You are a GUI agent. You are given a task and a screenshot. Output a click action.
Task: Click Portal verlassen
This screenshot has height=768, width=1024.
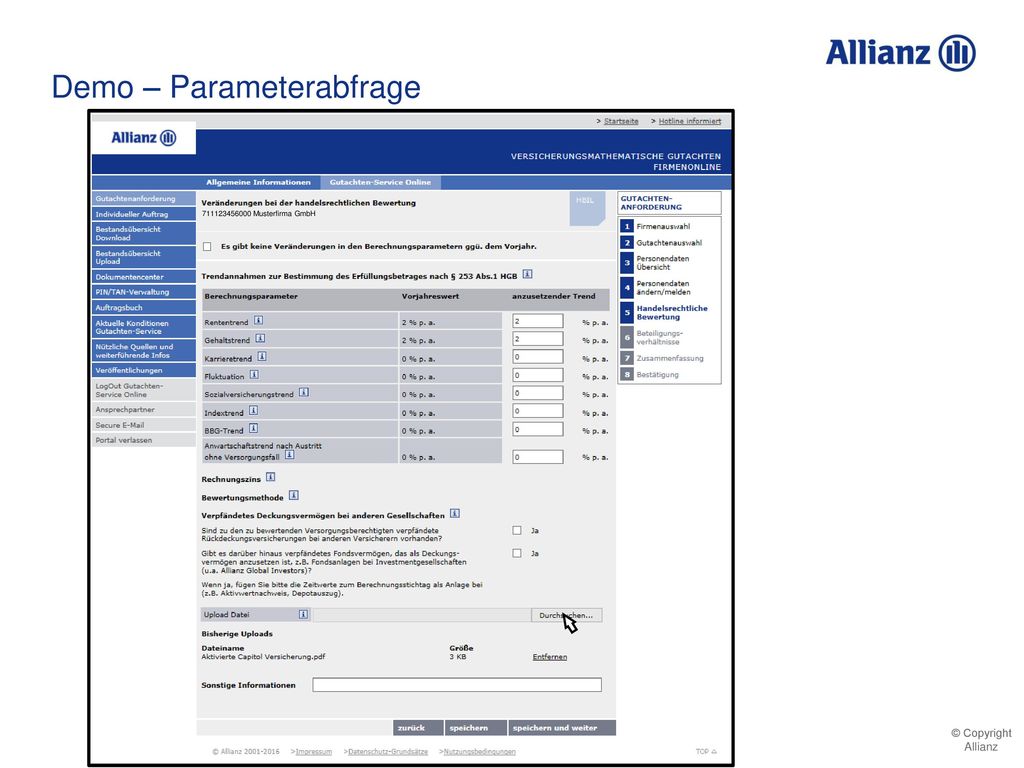(144, 440)
